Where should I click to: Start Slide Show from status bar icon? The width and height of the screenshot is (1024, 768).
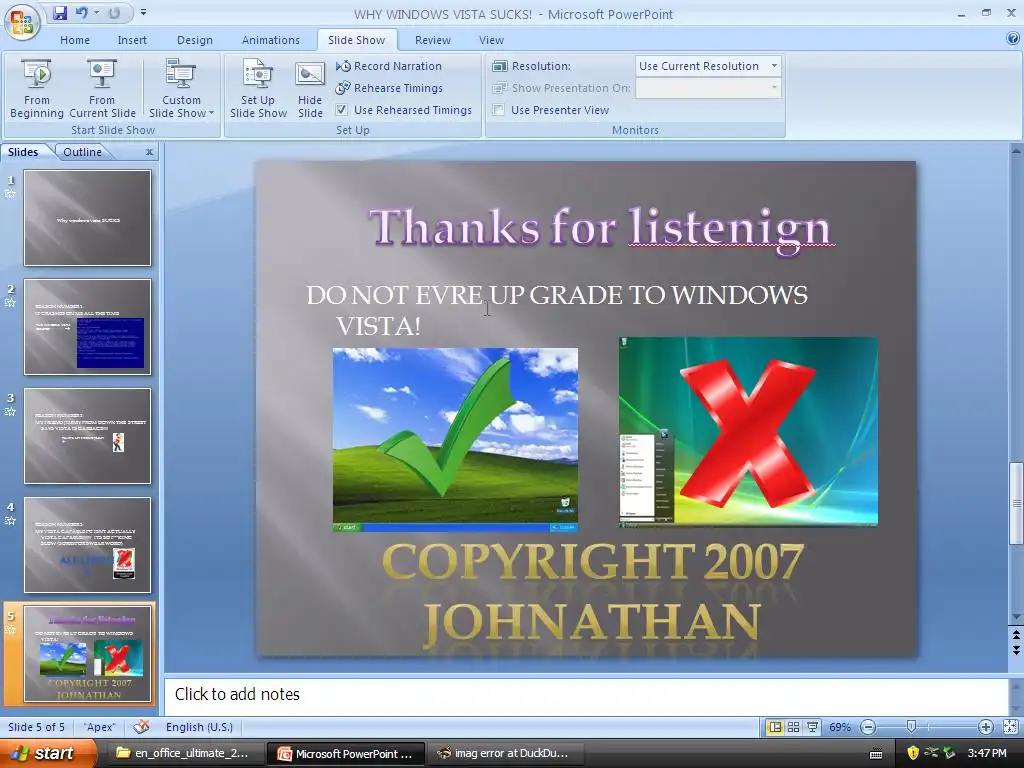pos(812,727)
